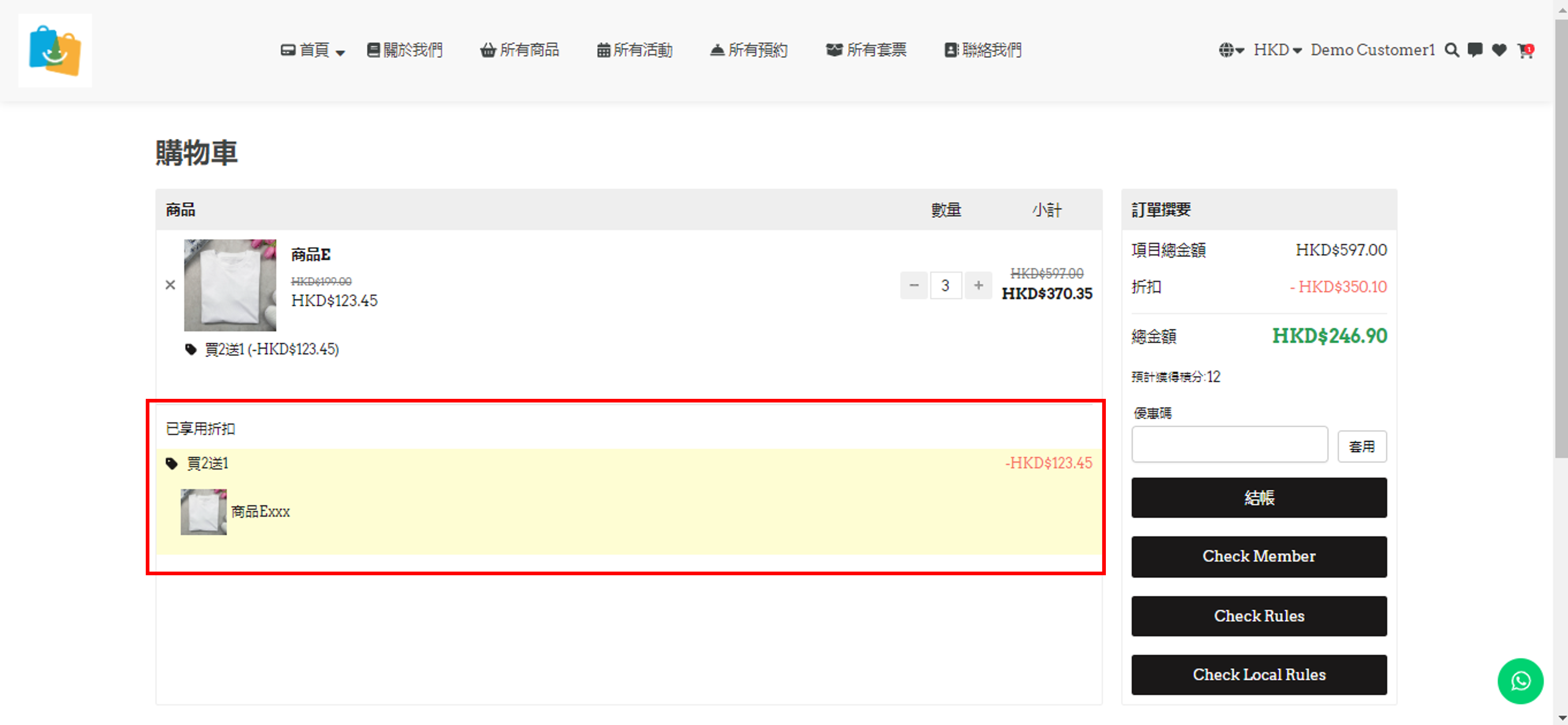This screenshot has width=1568, height=725.
Task: Expand the 首頁 menu dropdown arrow
Action: tap(340, 52)
